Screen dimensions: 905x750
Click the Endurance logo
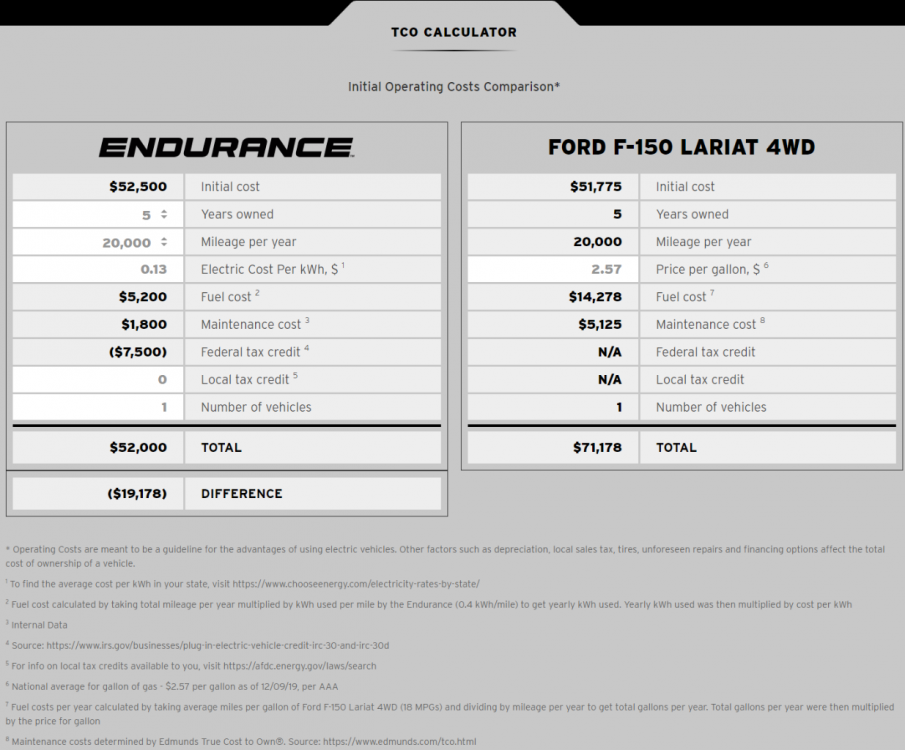pos(227,148)
